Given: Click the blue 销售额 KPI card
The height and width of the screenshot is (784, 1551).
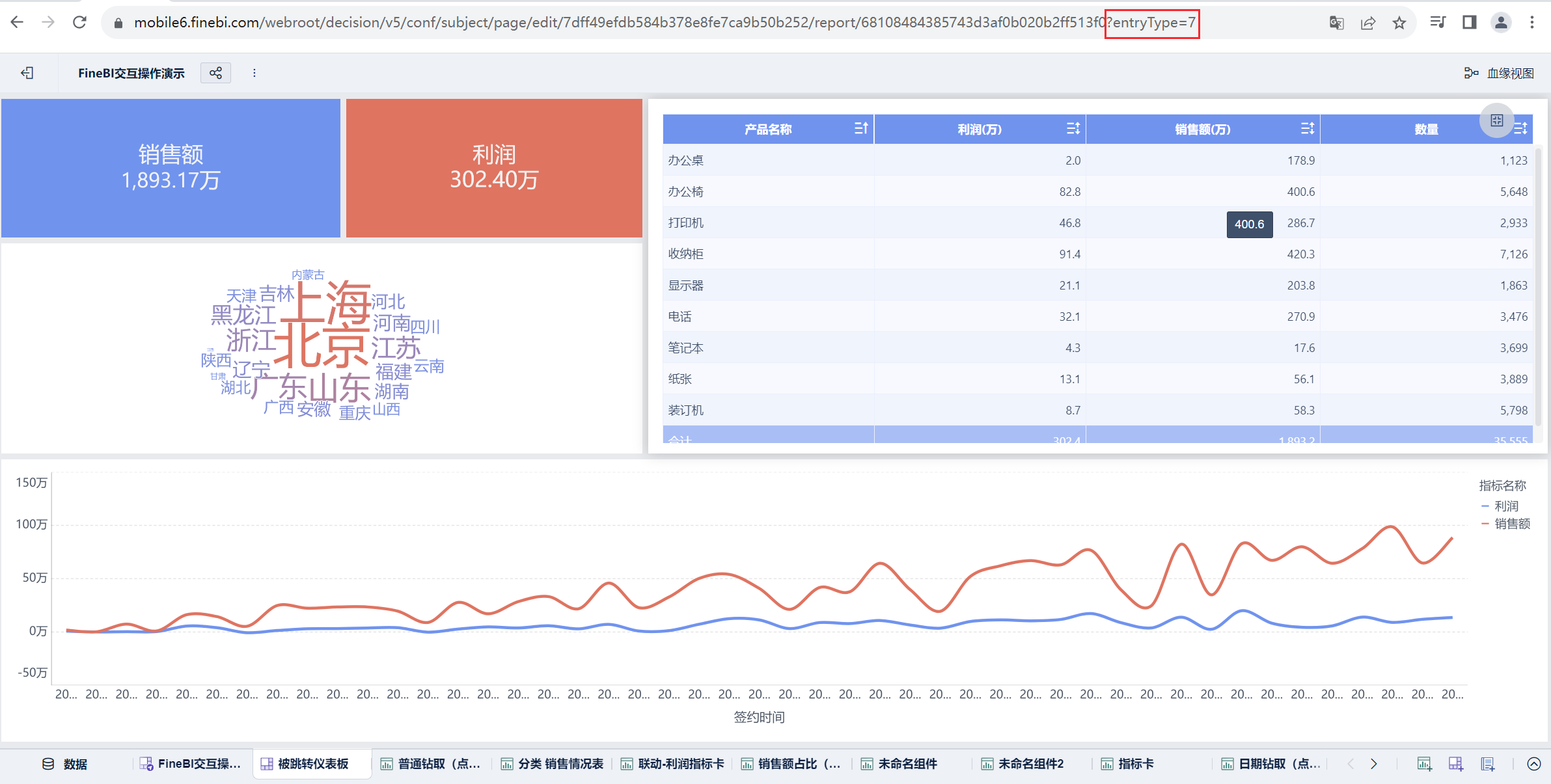Looking at the screenshot, I should (171, 168).
